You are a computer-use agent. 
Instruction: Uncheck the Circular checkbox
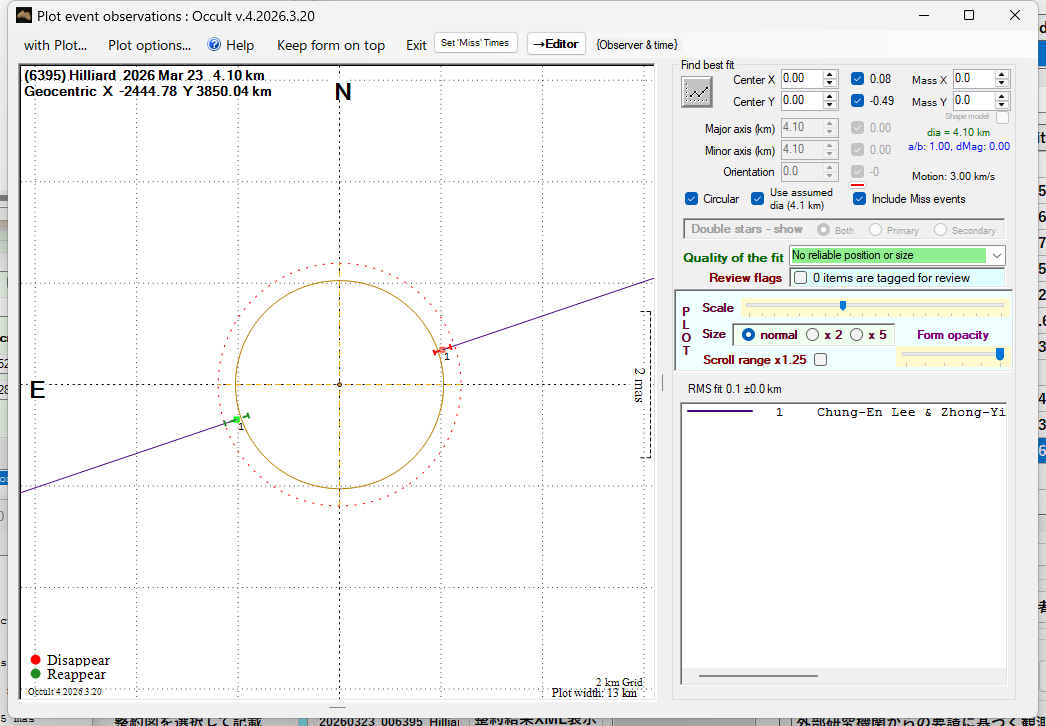pos(692,199)
